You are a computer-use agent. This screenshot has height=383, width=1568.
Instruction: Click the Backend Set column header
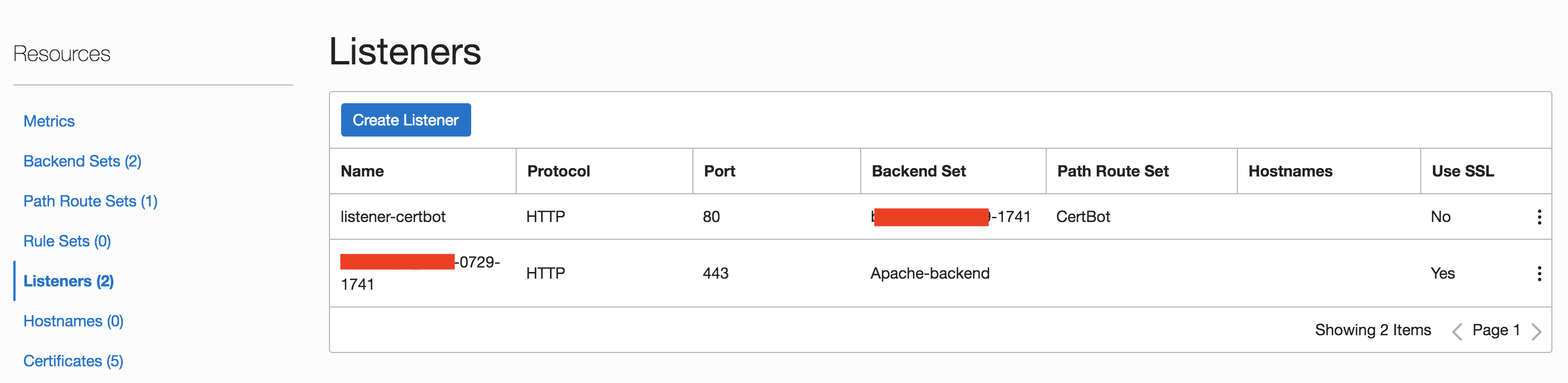point(918,172)
